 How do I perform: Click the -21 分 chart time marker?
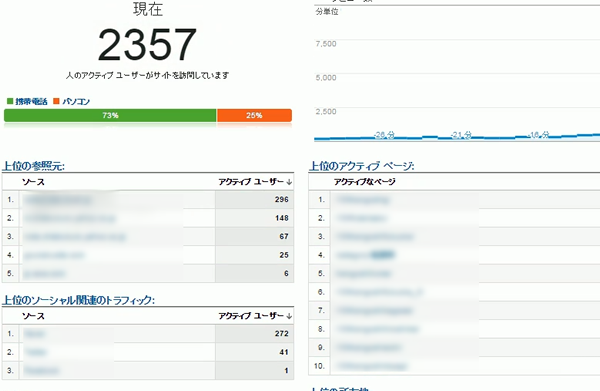(462, 135)
